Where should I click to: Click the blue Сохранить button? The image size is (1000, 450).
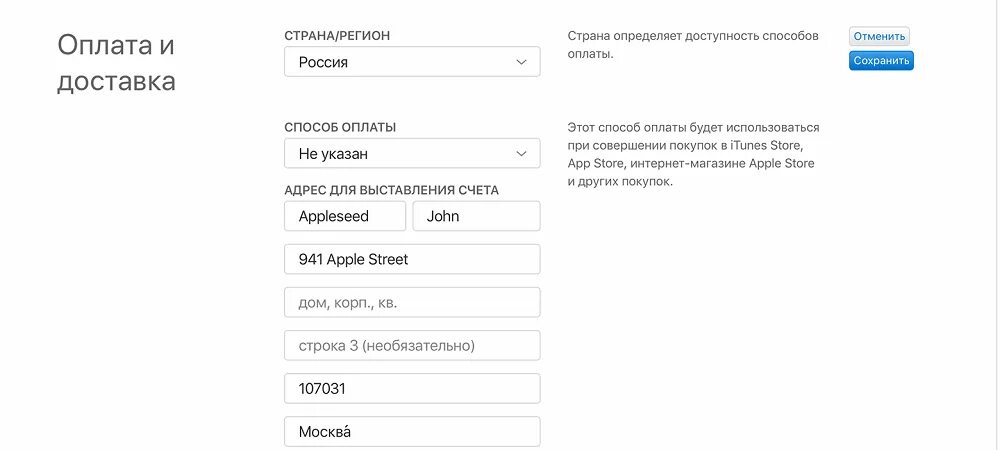click(x=881, y=61)
